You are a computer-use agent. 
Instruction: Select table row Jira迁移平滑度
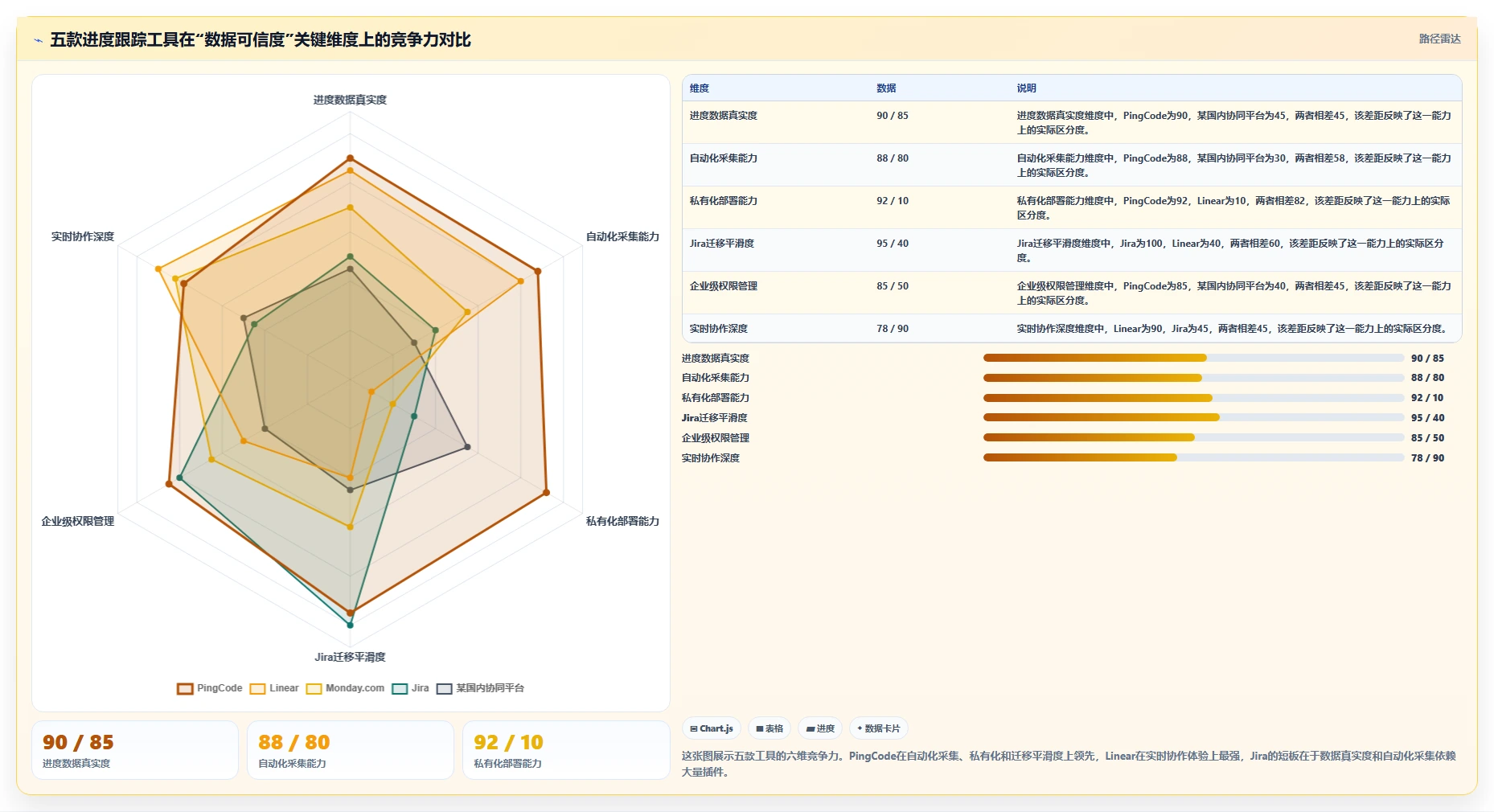click(x=1072, y=250)
